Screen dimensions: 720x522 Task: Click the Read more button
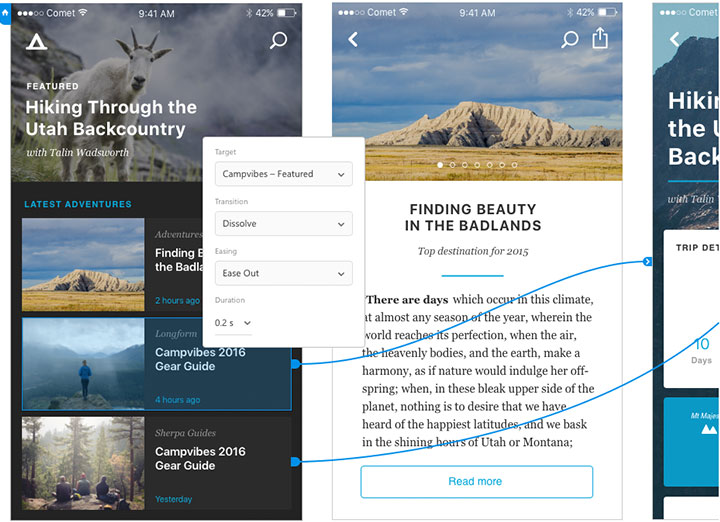pyautogui.click(x=476, y=482)
